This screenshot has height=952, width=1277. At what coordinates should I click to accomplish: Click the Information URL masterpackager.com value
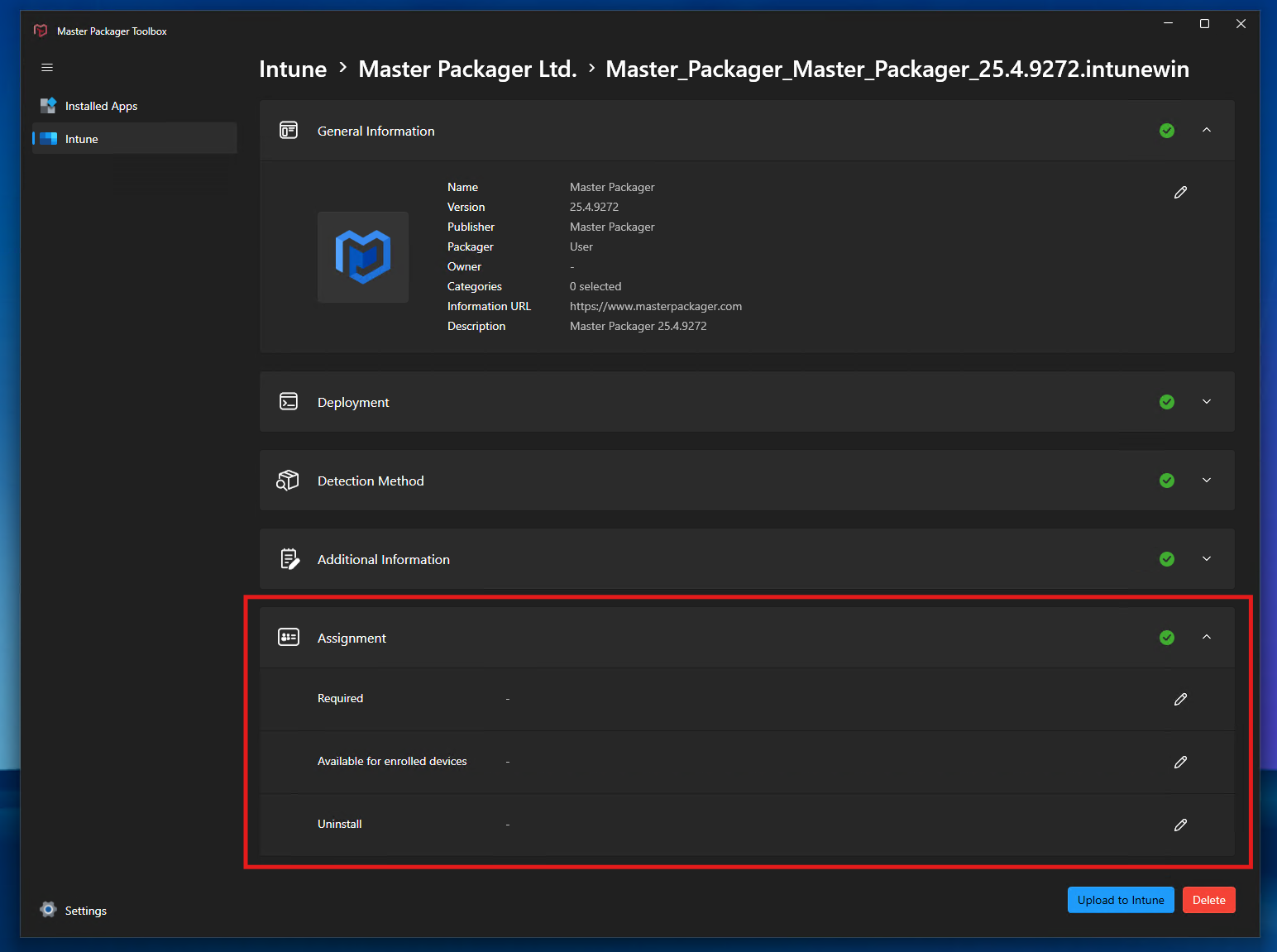point(656,306)
